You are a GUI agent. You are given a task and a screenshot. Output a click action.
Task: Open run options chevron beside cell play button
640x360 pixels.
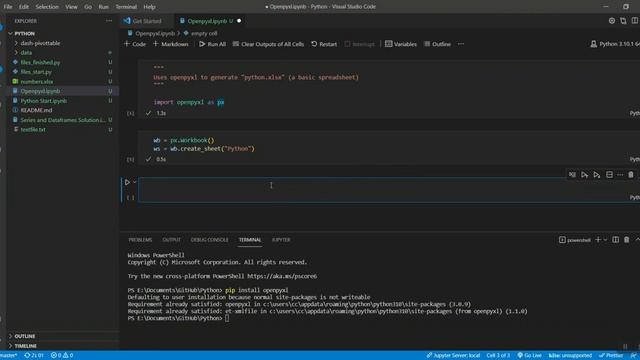click(x=134, y=182)
